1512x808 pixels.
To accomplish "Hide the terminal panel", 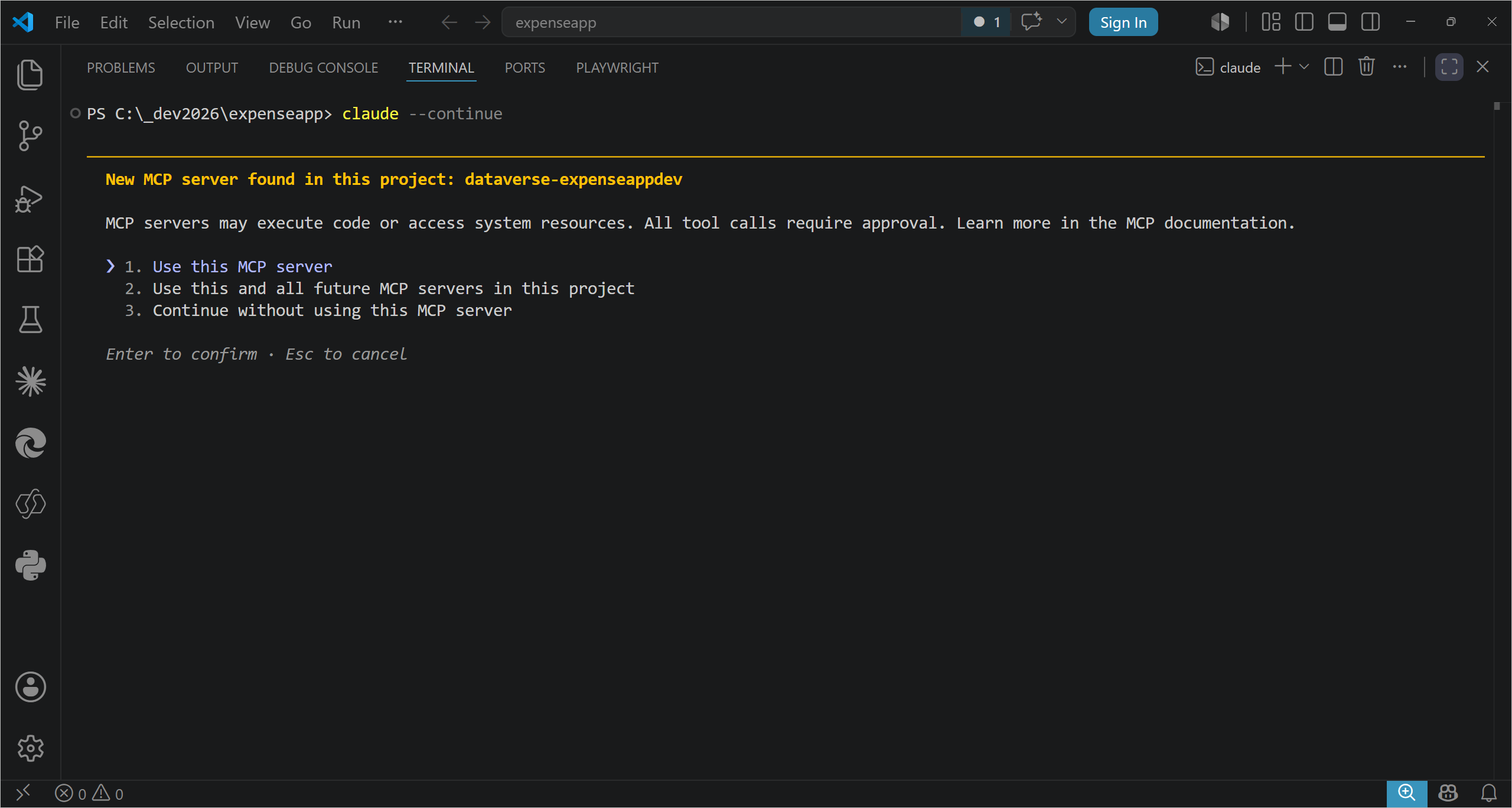I will pyautogui.click(x=1482, y=67).
